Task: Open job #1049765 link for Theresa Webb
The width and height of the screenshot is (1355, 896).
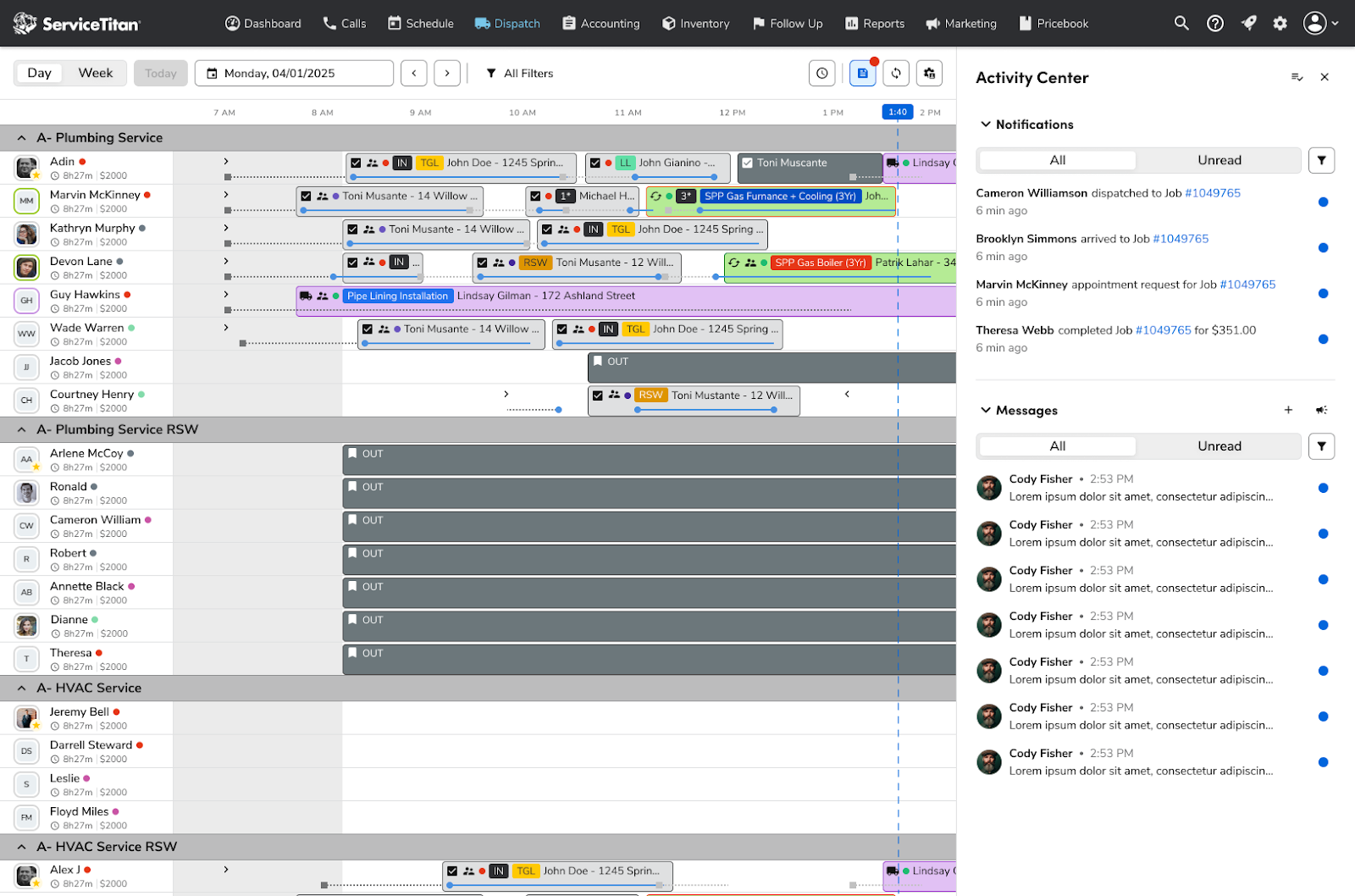Action: pos(1164,330)
